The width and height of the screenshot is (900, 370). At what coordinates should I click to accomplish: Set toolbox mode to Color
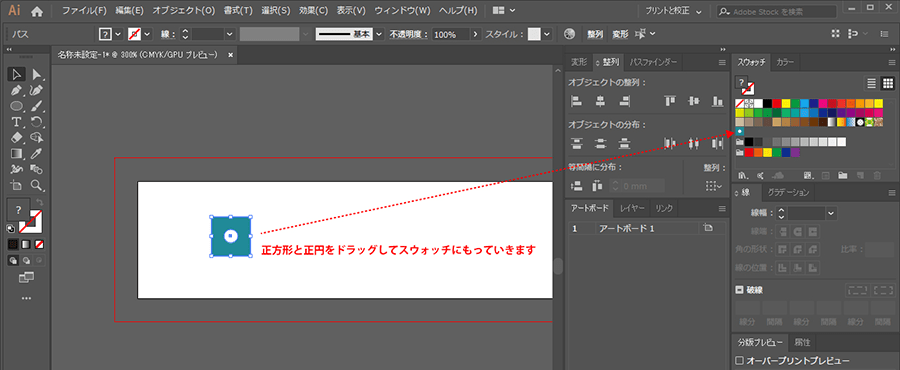pos(13,244)
